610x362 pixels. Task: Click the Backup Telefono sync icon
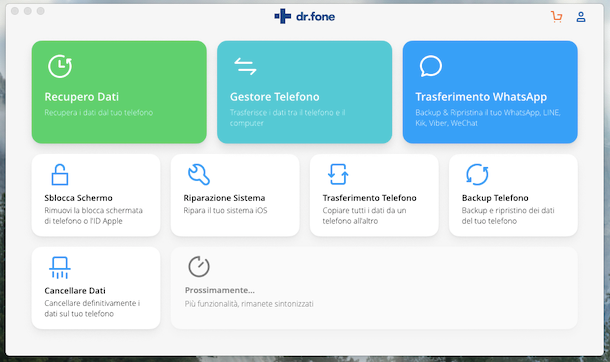477,174
